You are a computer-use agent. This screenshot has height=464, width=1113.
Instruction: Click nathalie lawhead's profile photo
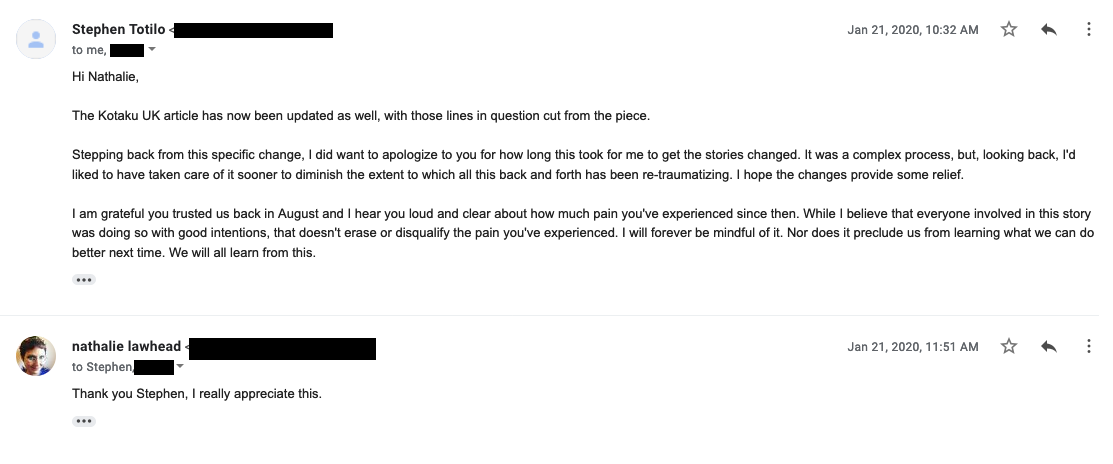click(x=36, y=356)
